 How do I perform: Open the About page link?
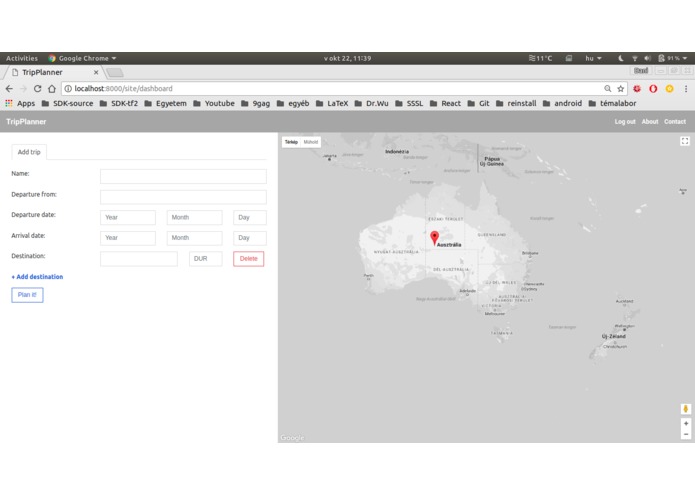pos(650,121)
